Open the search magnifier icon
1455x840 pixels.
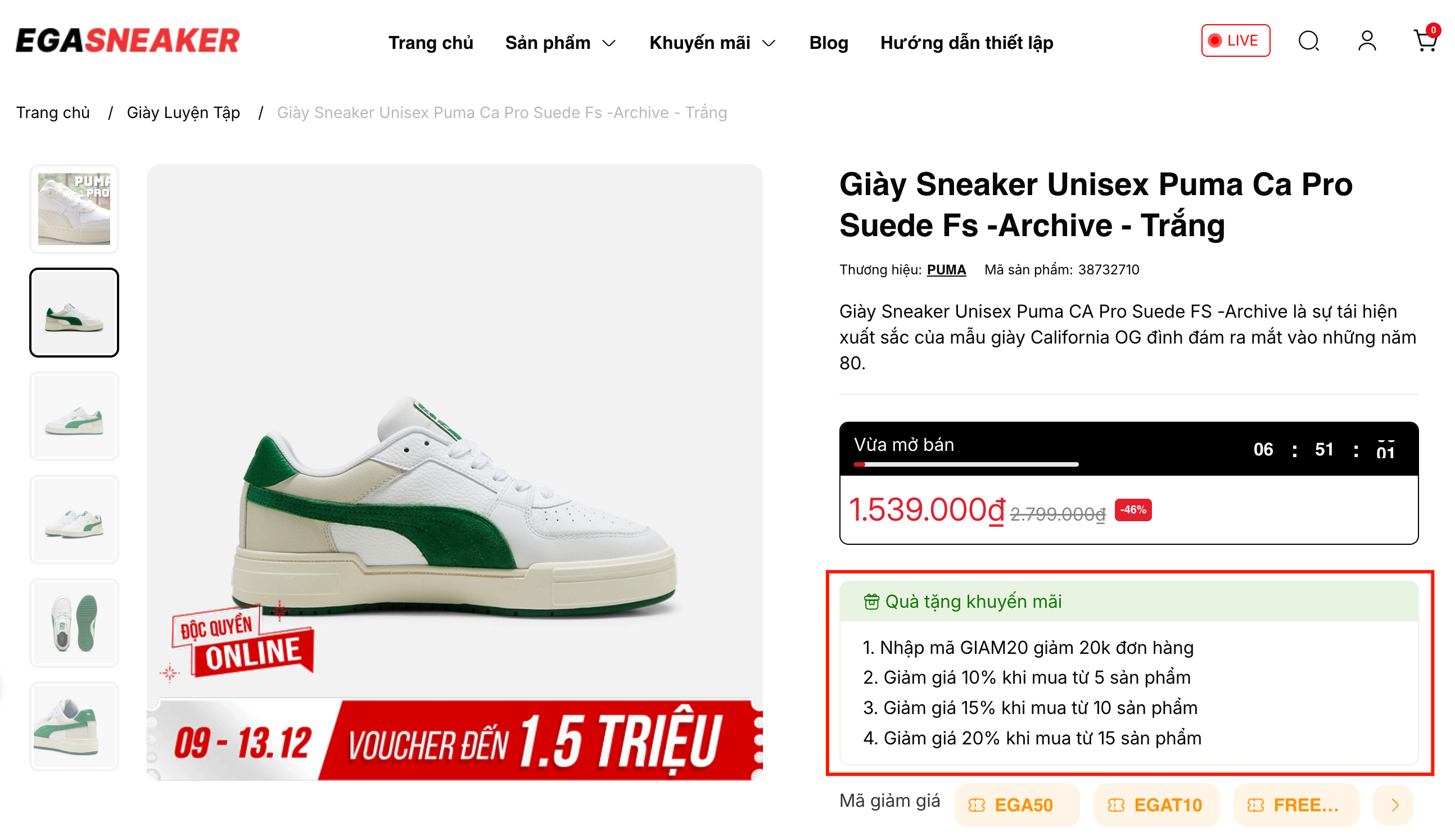1308,42
